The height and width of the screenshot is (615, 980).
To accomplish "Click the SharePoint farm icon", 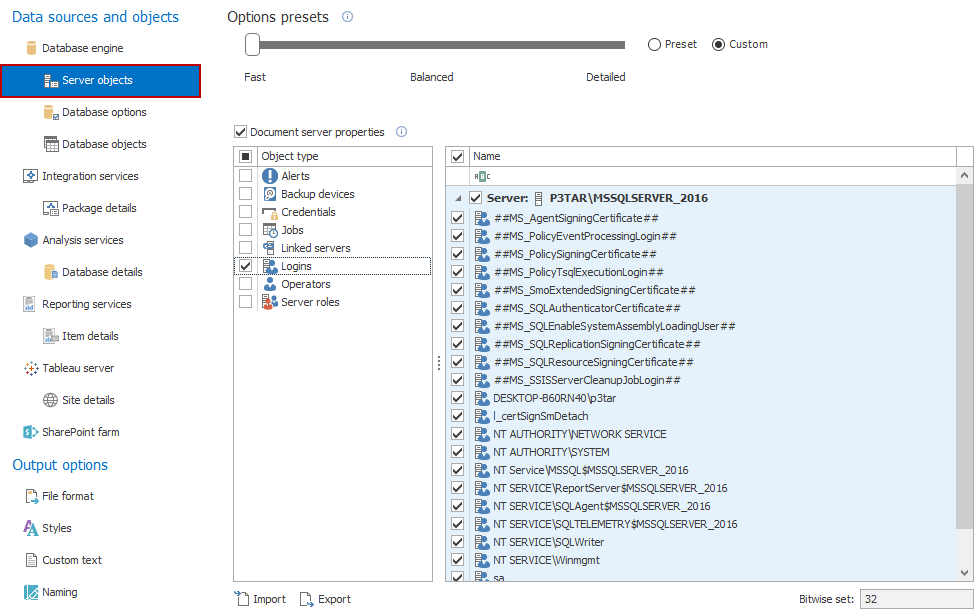I will point(31,432).
